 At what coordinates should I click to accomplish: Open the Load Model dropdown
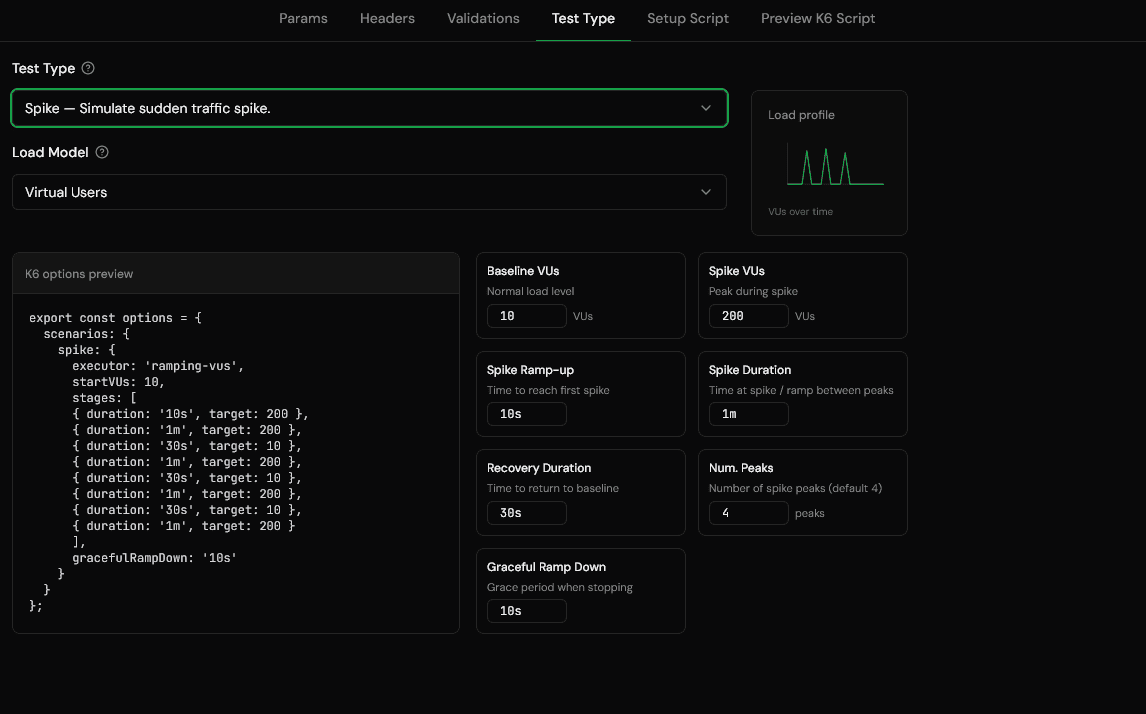pos(369,191)
